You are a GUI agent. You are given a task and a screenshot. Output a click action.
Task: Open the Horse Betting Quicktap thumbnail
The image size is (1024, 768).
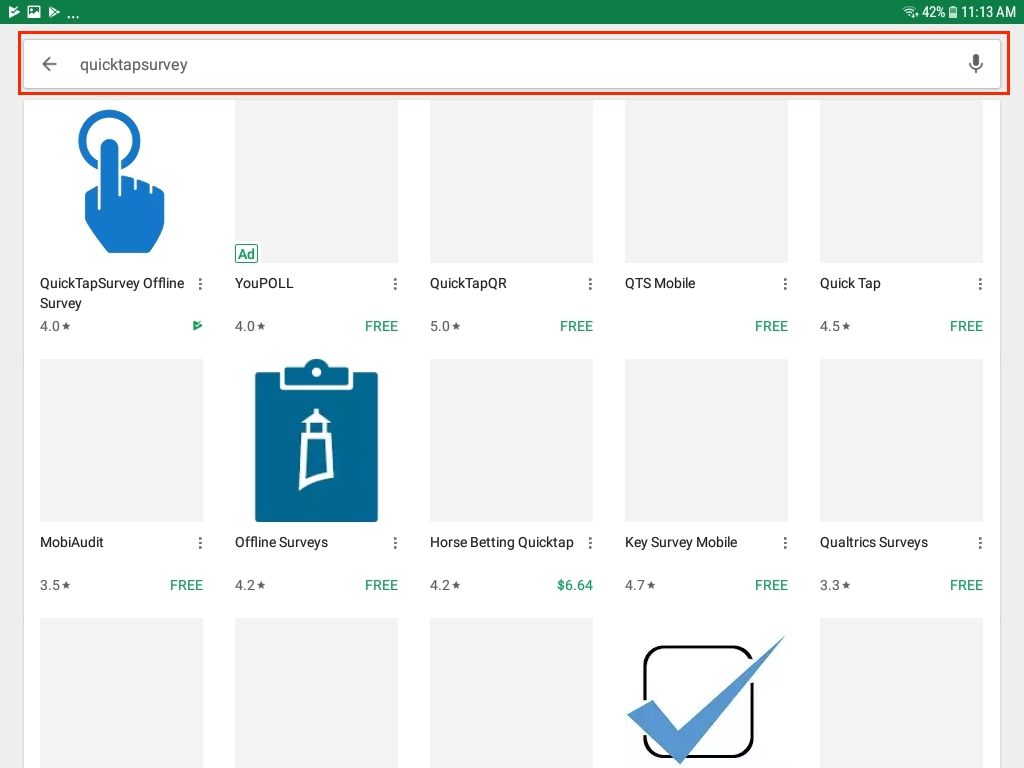[511, 440]
